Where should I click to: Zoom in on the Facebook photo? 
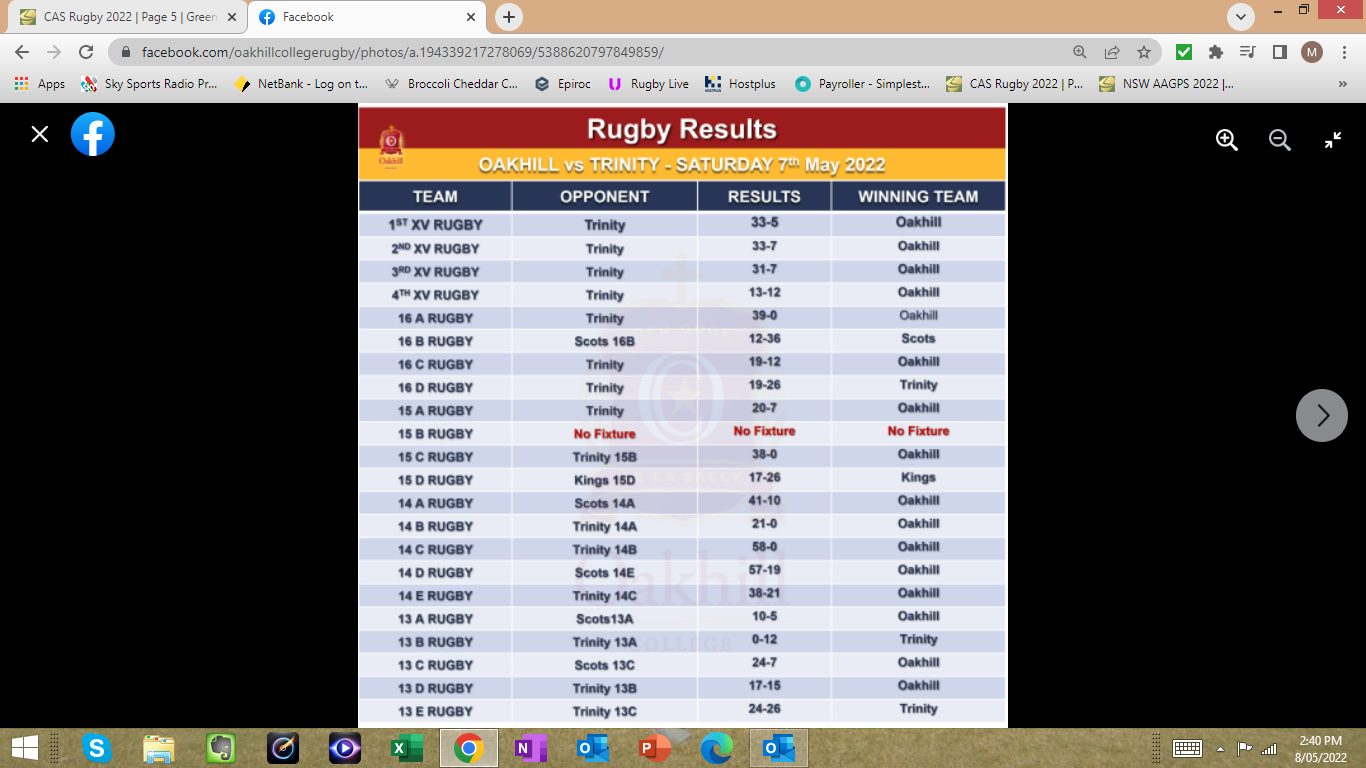coord(1227,140)
